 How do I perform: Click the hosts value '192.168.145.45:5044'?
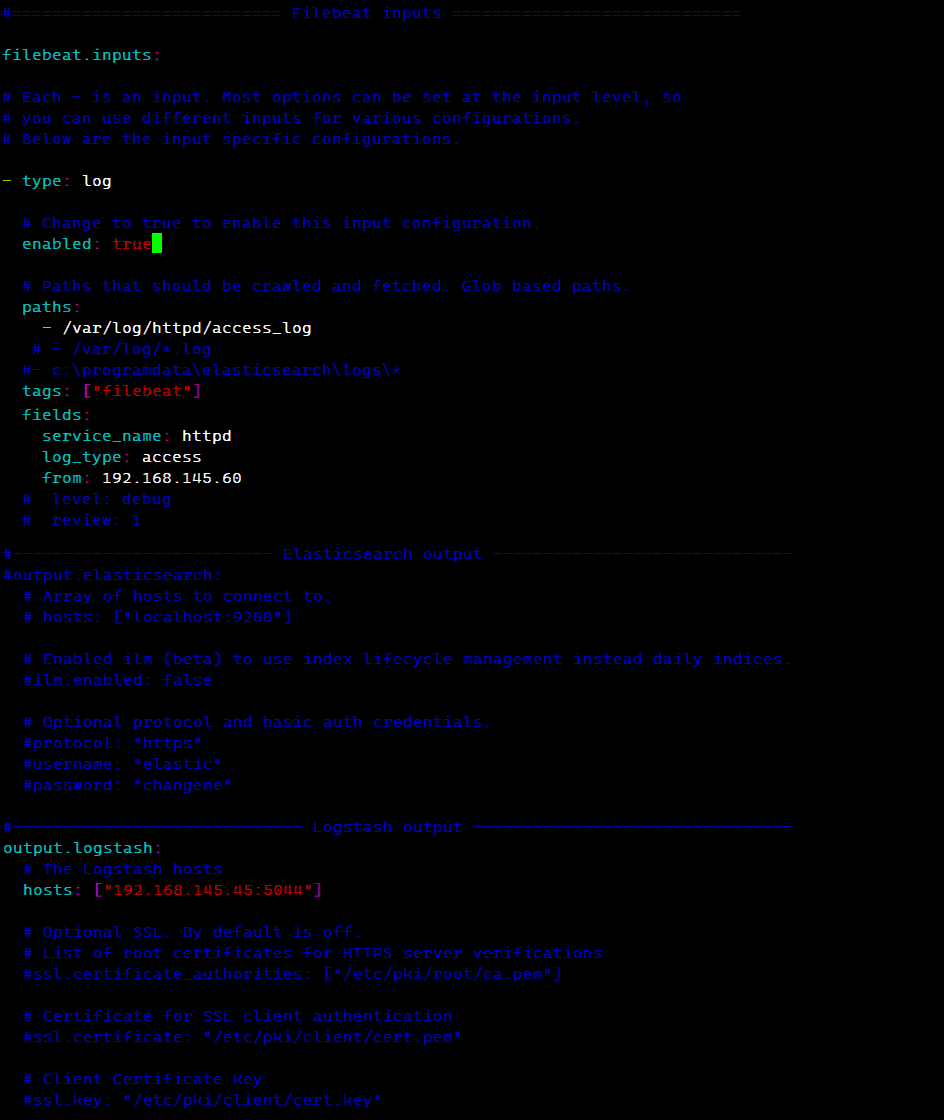click(208, 890)
